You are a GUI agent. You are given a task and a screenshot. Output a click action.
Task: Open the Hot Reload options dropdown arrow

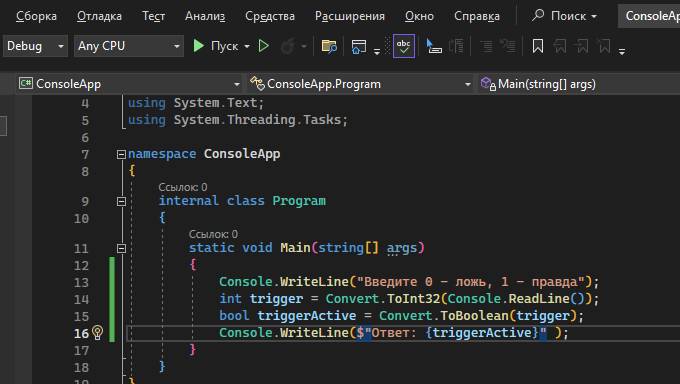point(304,46)
